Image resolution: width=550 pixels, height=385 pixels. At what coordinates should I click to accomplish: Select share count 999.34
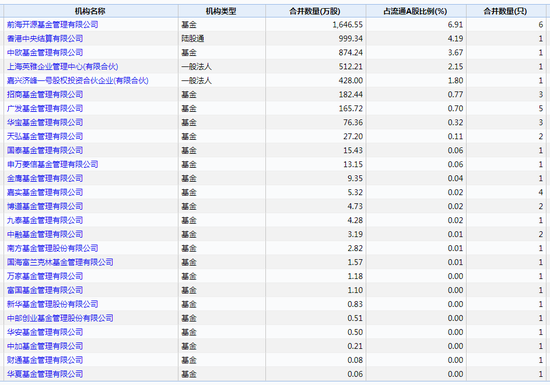click(351, 39)
